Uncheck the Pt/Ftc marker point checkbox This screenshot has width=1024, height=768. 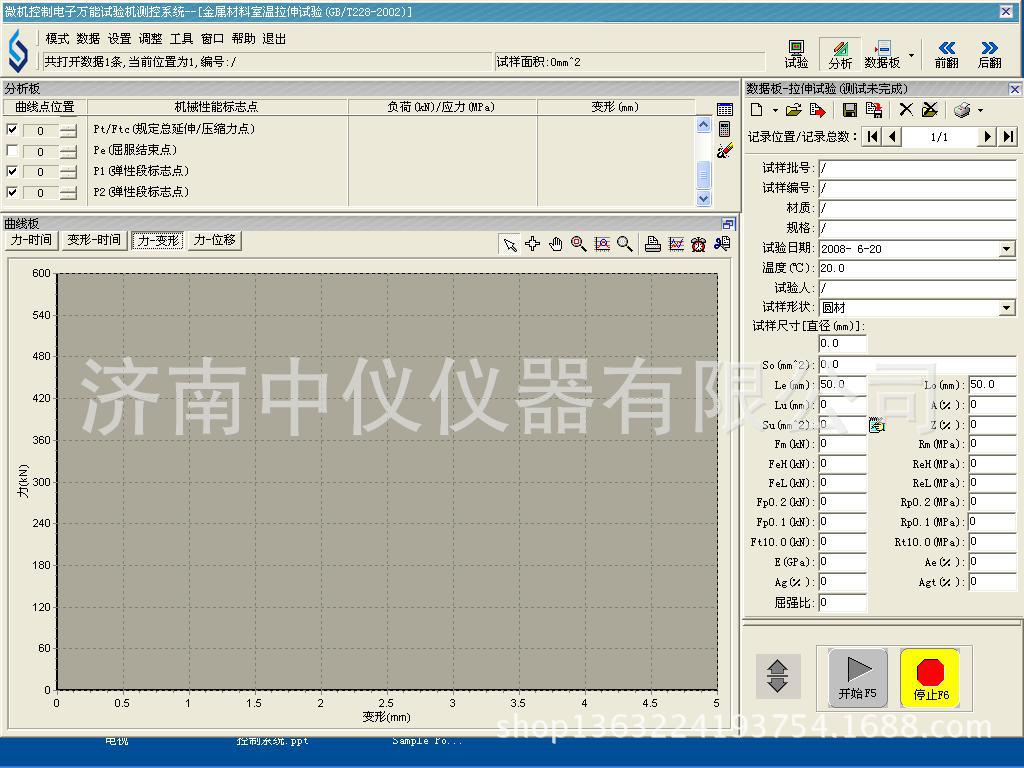click(12, 129)
